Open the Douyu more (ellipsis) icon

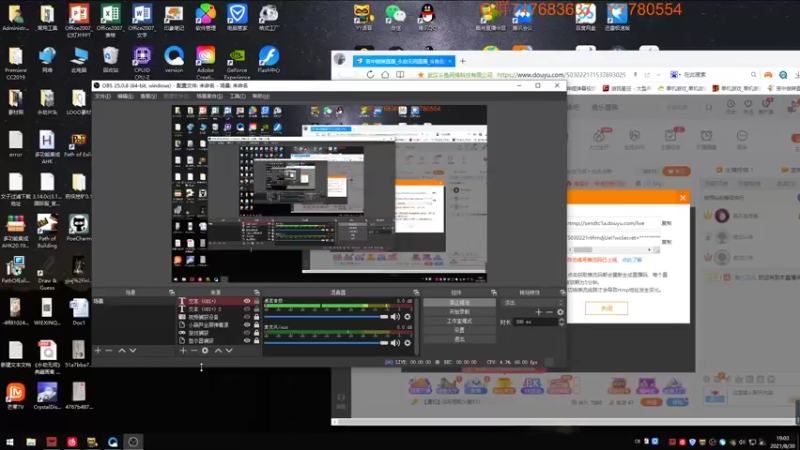pos(742,136)
